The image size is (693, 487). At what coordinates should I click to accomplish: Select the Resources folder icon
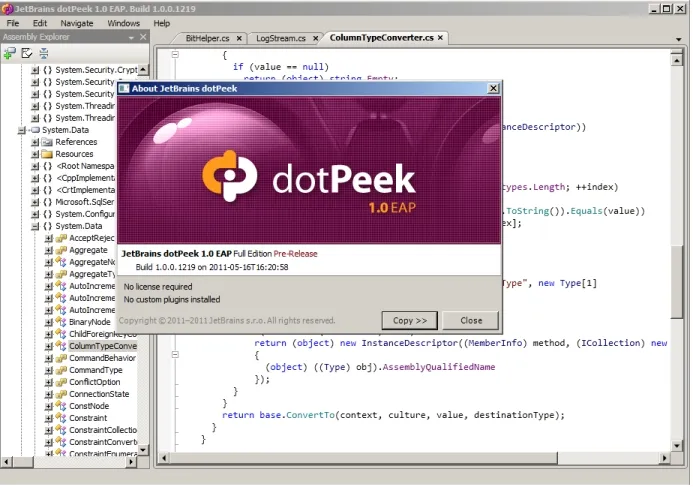pyautogui.click(x=47, y=154)
